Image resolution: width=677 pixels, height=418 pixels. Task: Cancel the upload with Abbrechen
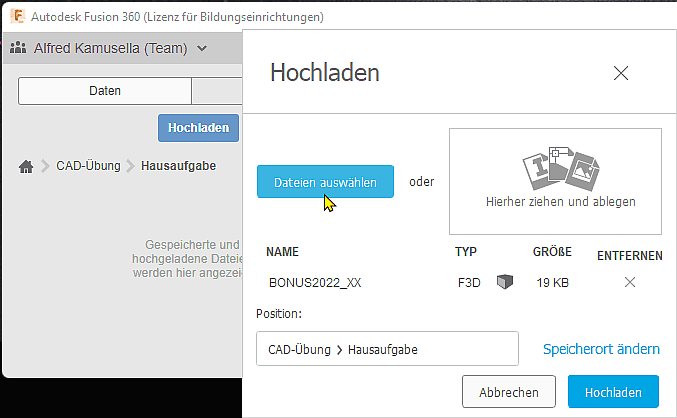click(507, 392)
